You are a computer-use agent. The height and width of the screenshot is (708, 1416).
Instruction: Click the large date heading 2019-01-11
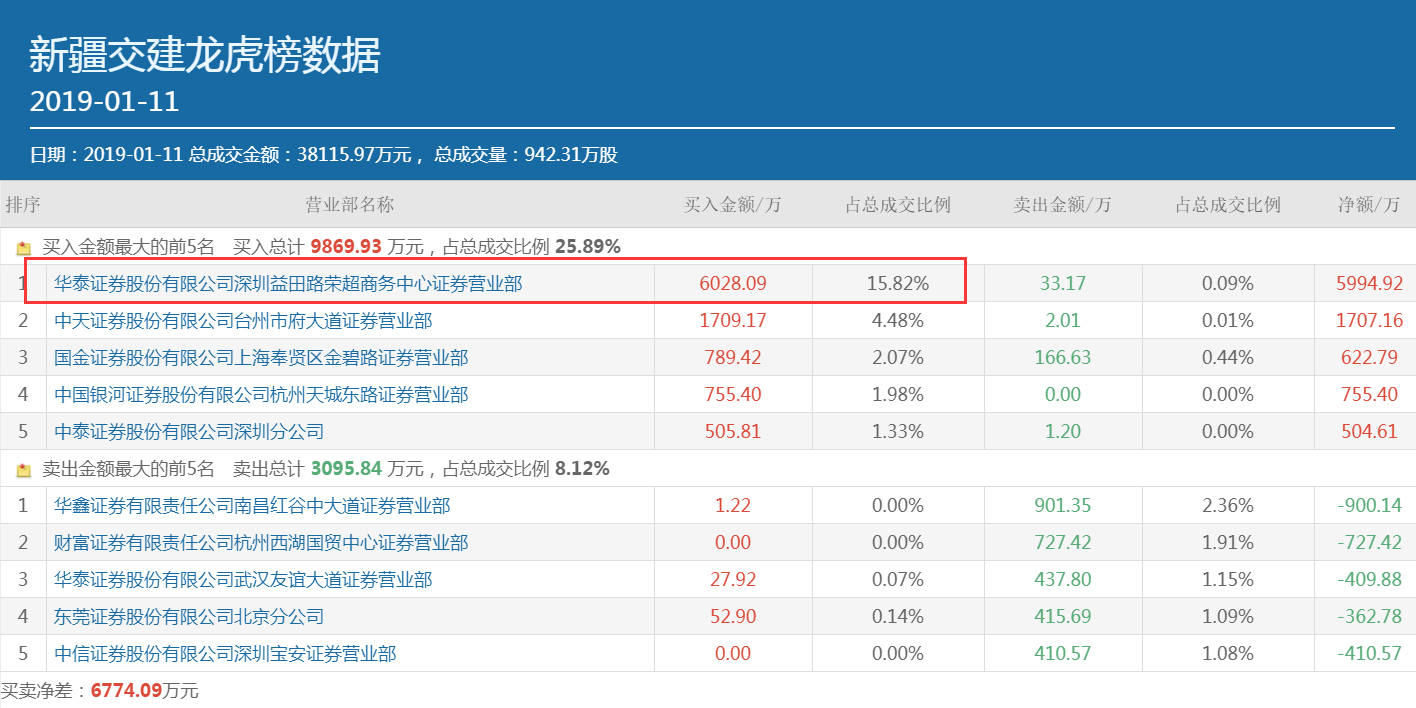104,101
